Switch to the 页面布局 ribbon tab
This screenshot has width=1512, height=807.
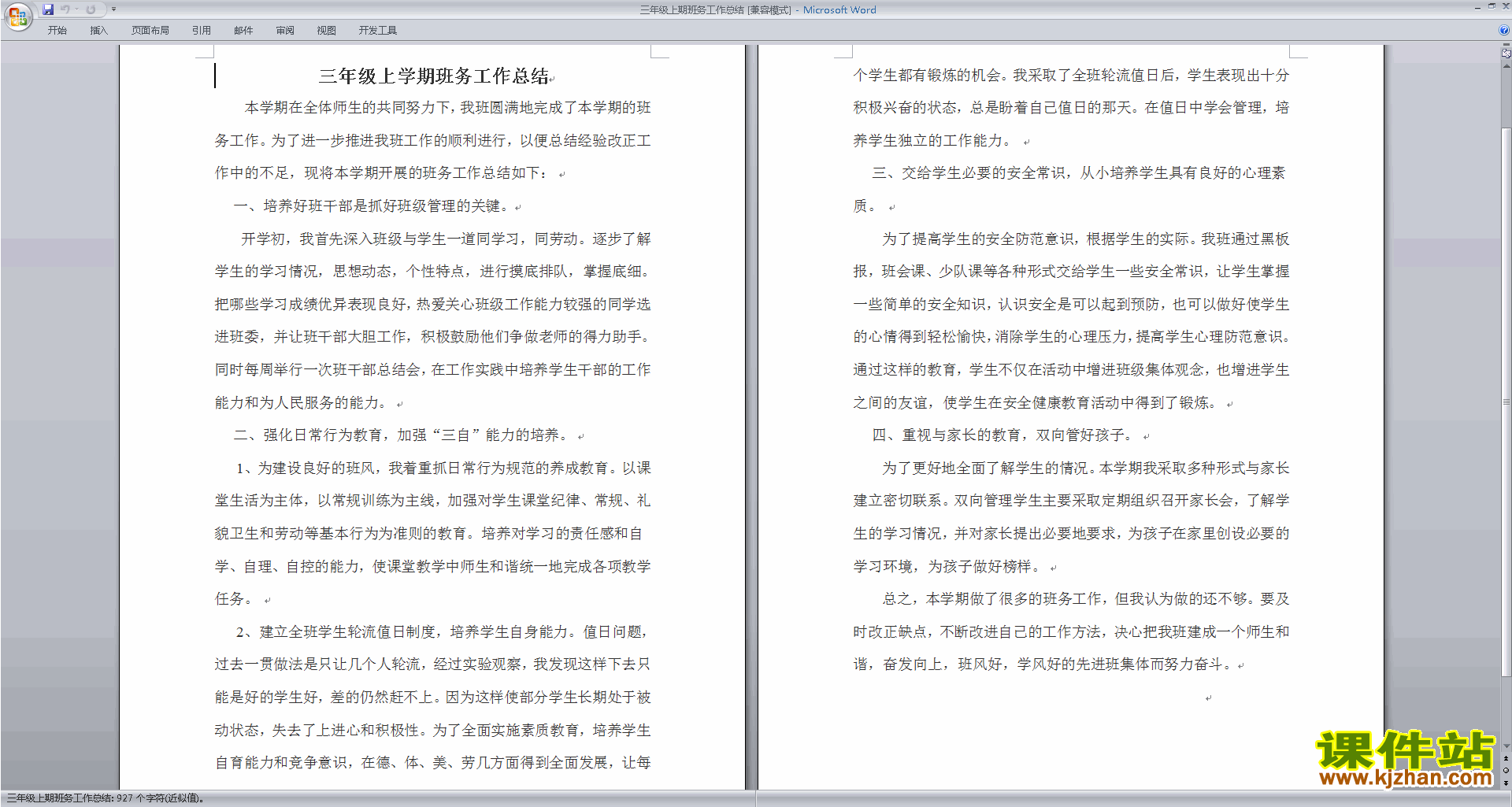150,31
